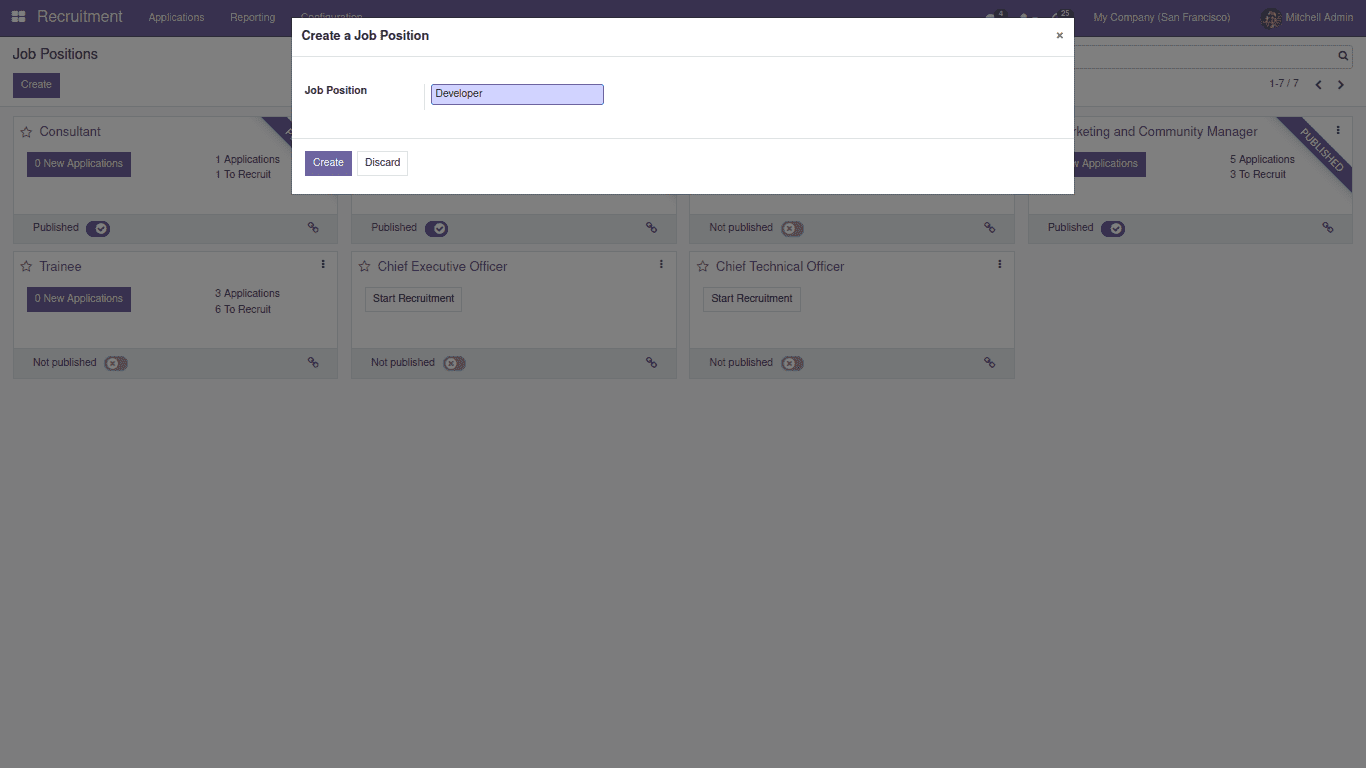Toggle Published switch on Consultant card
The image size is (1366, 768).
tap(98, 228)
